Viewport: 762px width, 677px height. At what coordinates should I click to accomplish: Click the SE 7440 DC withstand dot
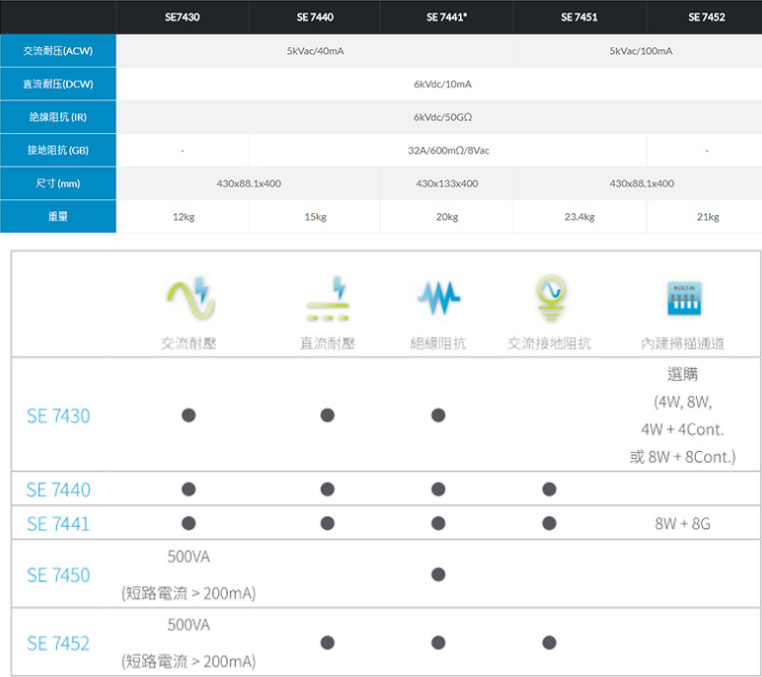328,489
